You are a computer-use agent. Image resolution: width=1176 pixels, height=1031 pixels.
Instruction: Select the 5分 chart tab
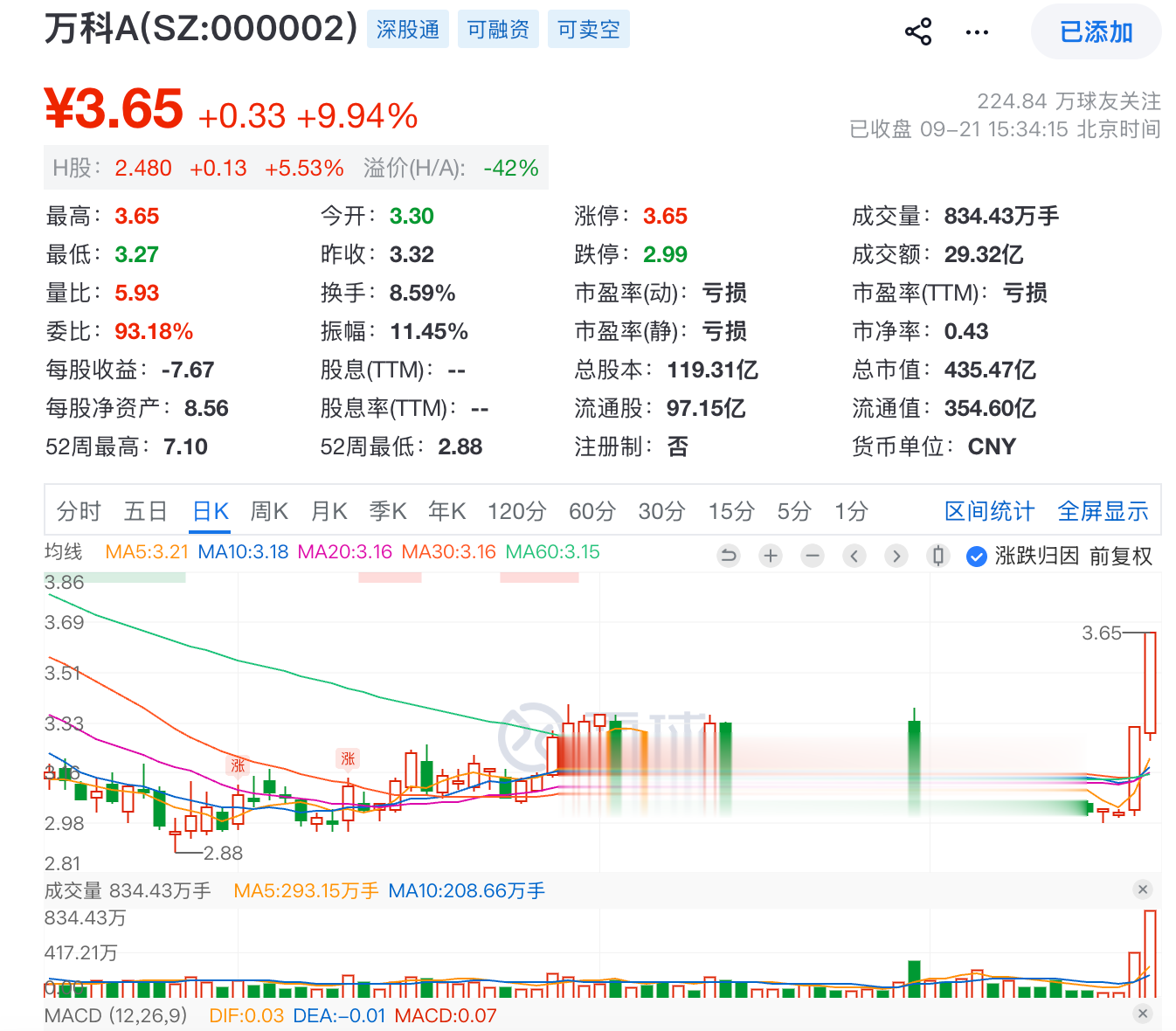(794, 511)
